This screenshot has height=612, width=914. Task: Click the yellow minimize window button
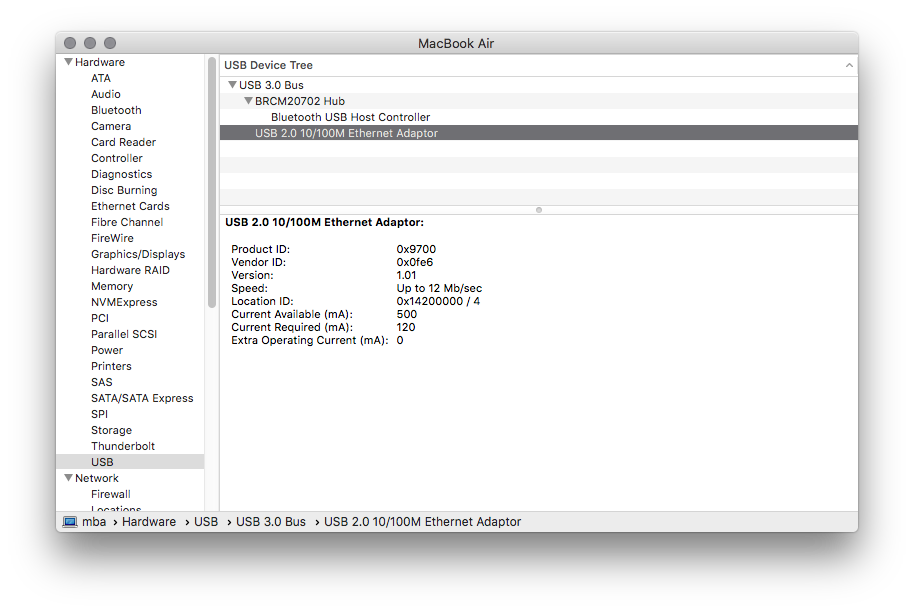click(90, 43)
